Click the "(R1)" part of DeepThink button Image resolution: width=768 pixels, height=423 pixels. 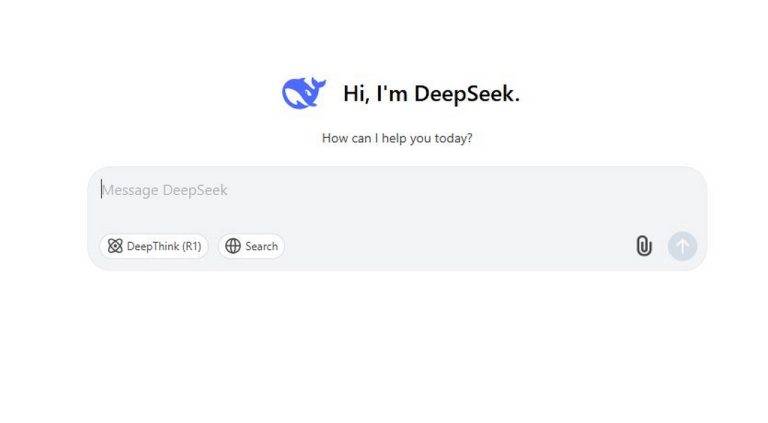[x=192, y=246]
